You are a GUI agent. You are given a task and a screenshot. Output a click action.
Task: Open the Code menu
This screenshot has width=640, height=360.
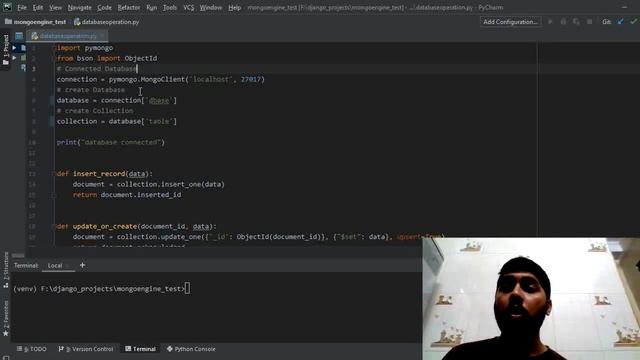(x=104, y=7)
